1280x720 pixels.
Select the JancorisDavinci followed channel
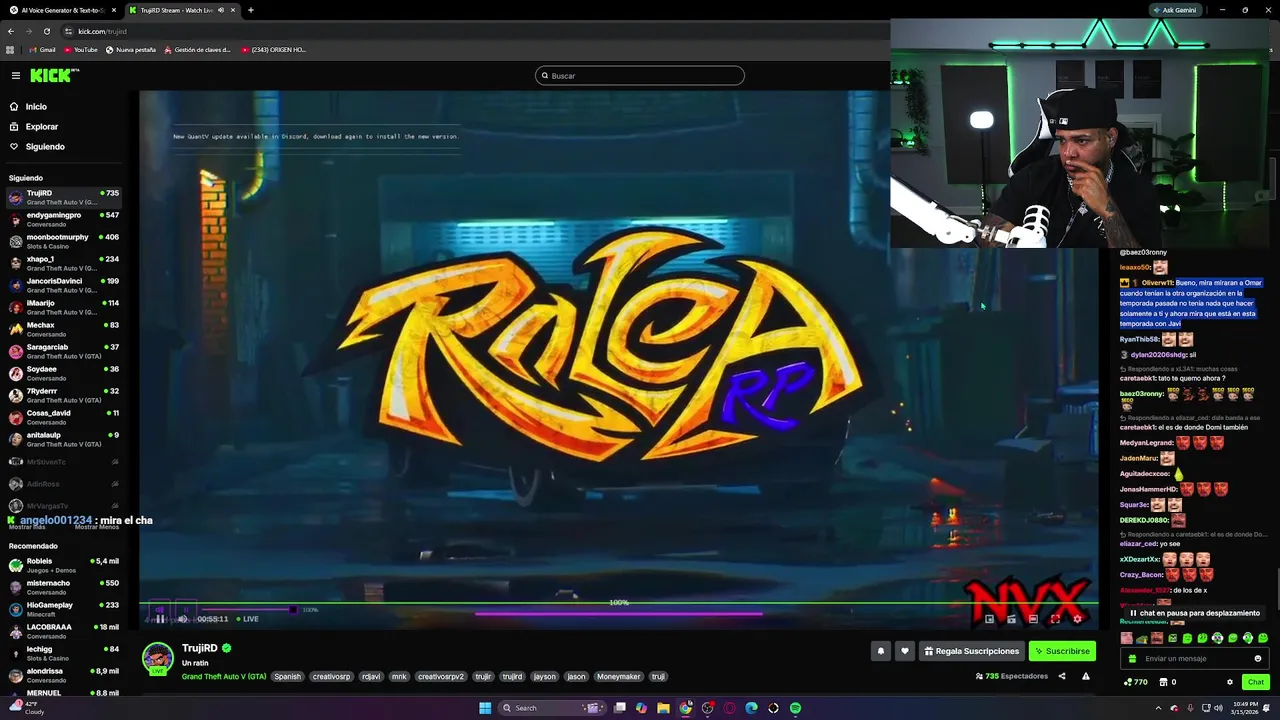[65, 285]
